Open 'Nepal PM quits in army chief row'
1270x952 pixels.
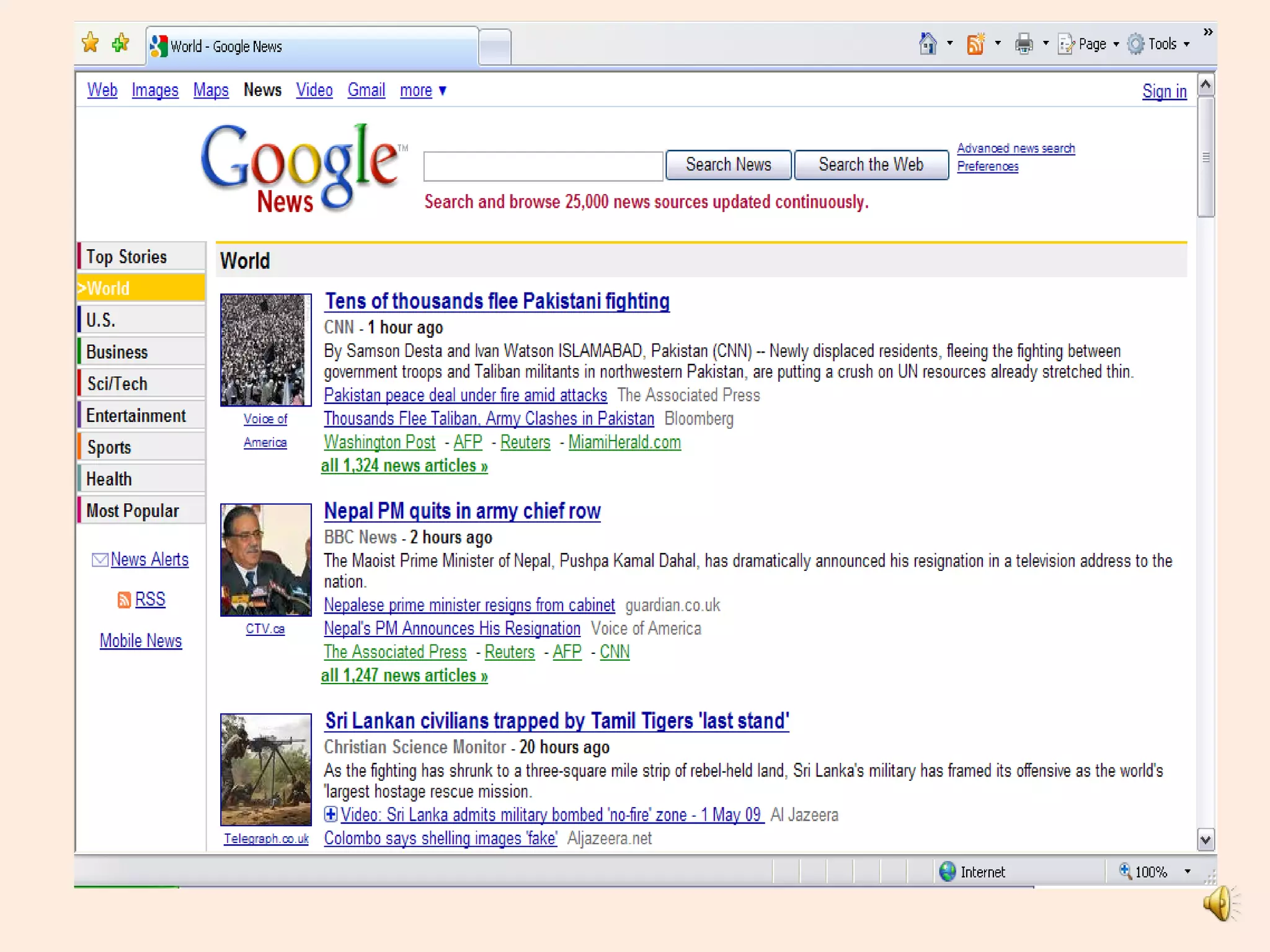tap(462, 511)
